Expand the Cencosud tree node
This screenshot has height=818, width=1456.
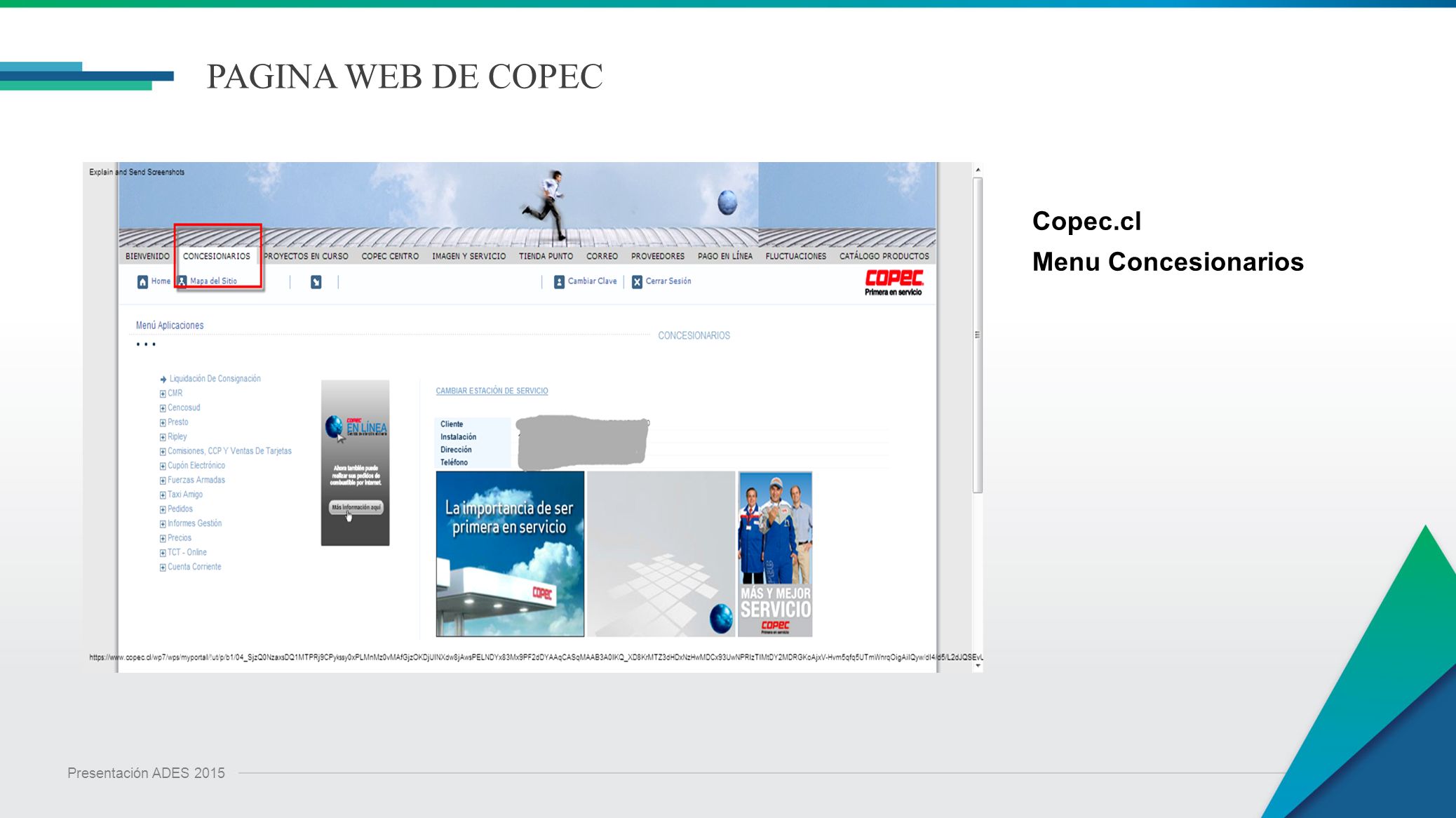(x=163, y=408)
